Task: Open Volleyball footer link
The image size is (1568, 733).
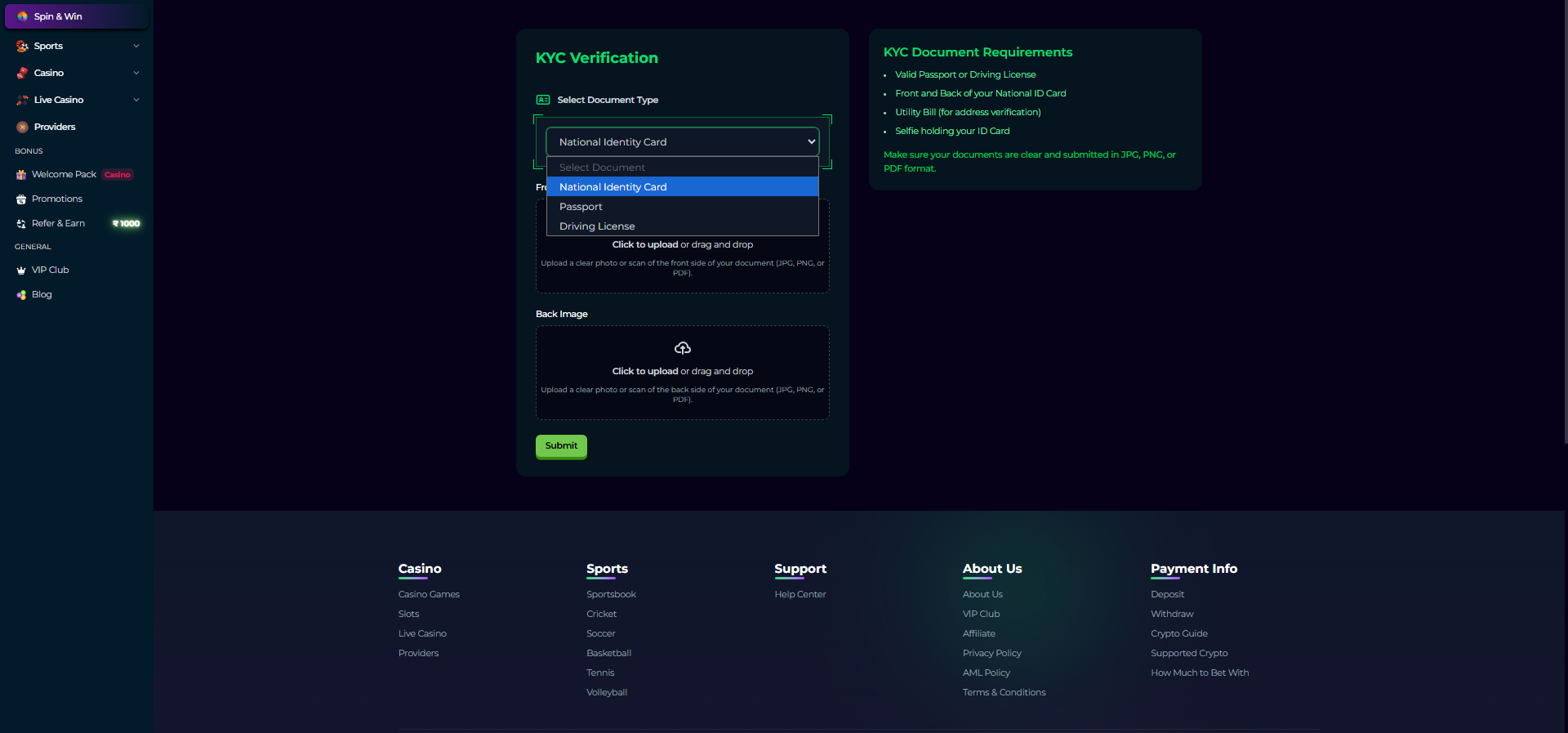Action: tap(607, 693)
